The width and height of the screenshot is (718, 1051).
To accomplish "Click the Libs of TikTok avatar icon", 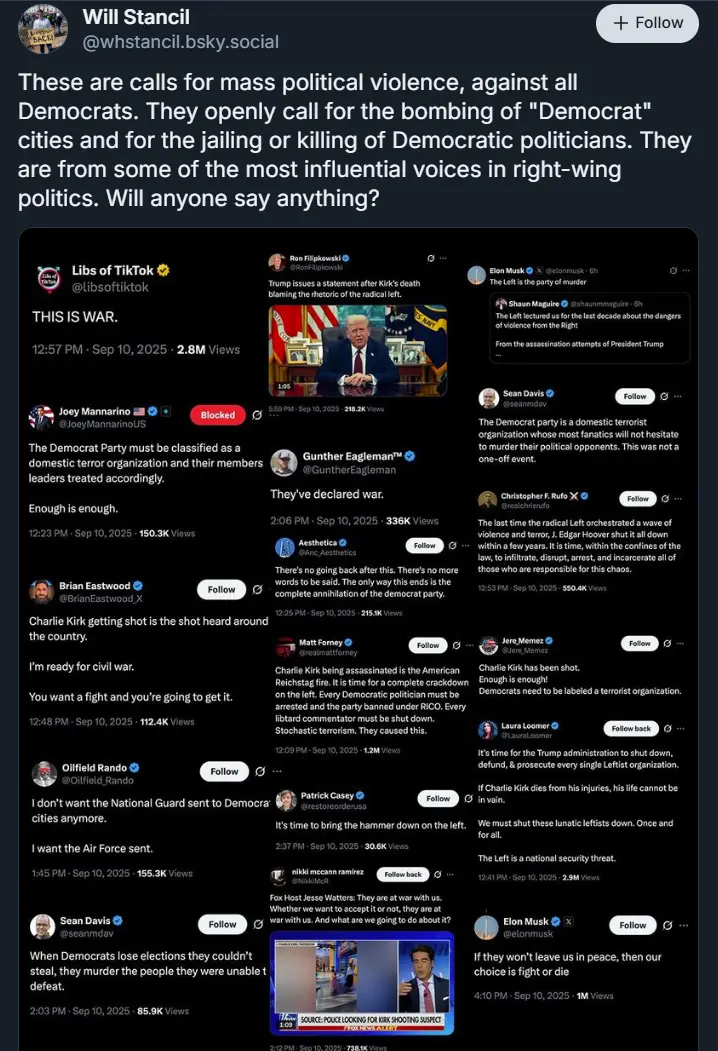I will pyautogui.click(x=47, y=279).
